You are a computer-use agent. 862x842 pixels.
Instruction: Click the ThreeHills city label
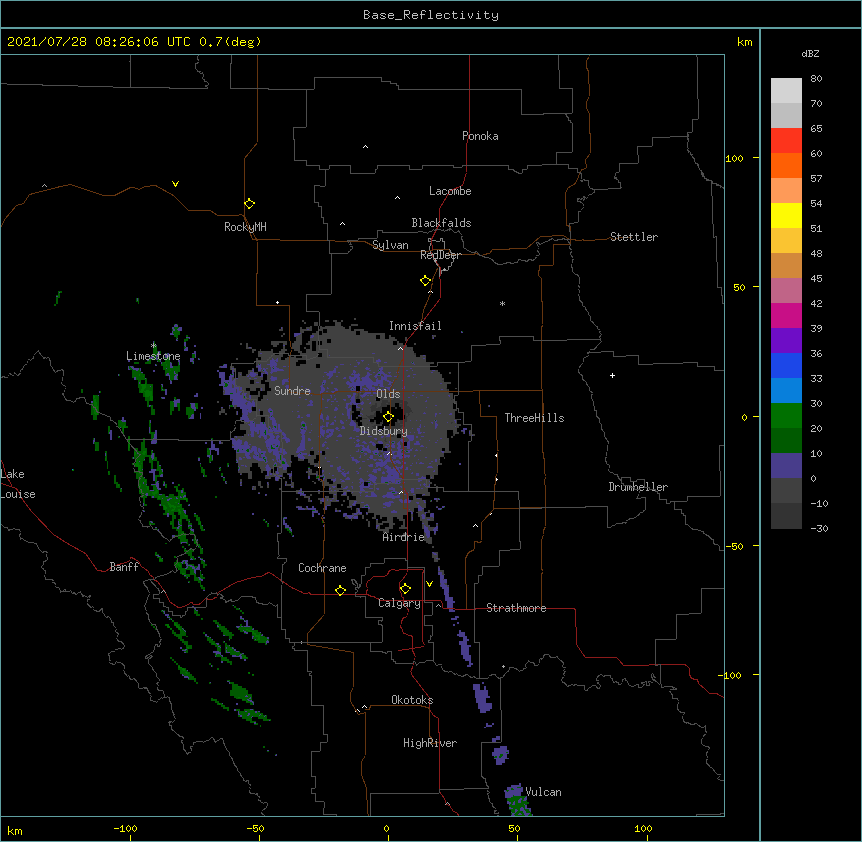pyautogui.click(x=534, y=418)
